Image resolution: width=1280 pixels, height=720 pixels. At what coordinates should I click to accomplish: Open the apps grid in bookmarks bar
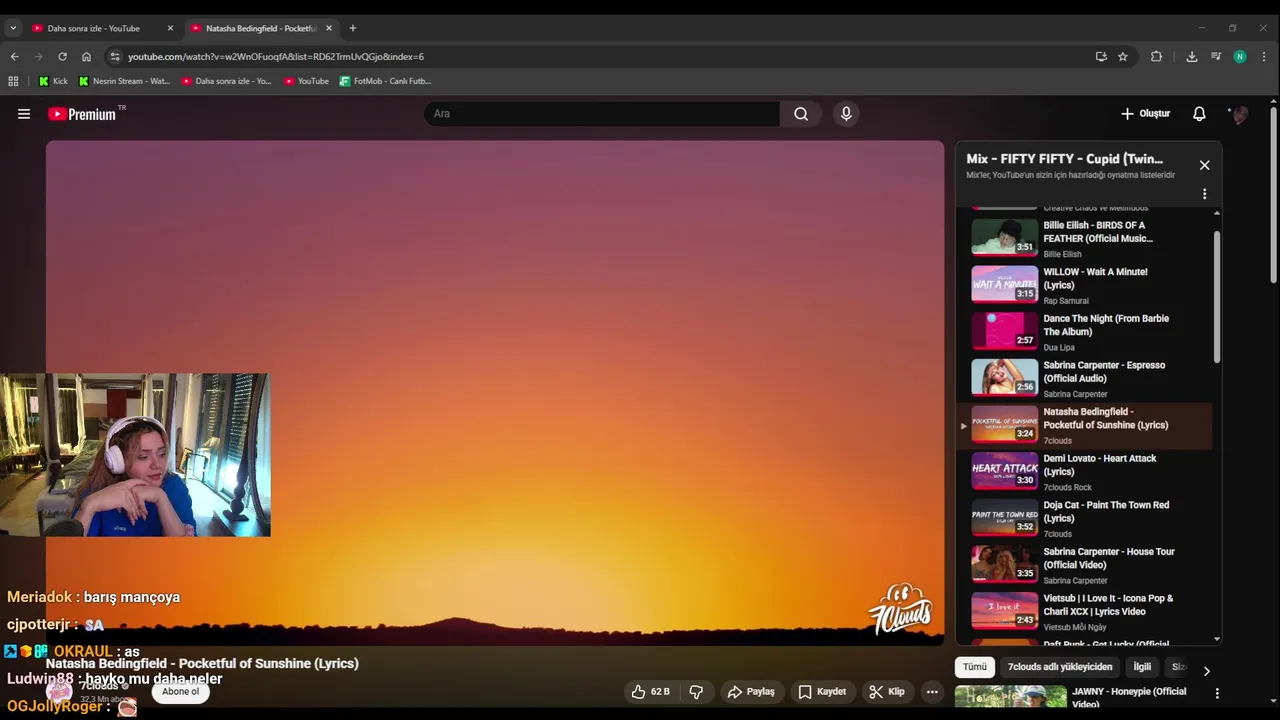pos(13,81)
